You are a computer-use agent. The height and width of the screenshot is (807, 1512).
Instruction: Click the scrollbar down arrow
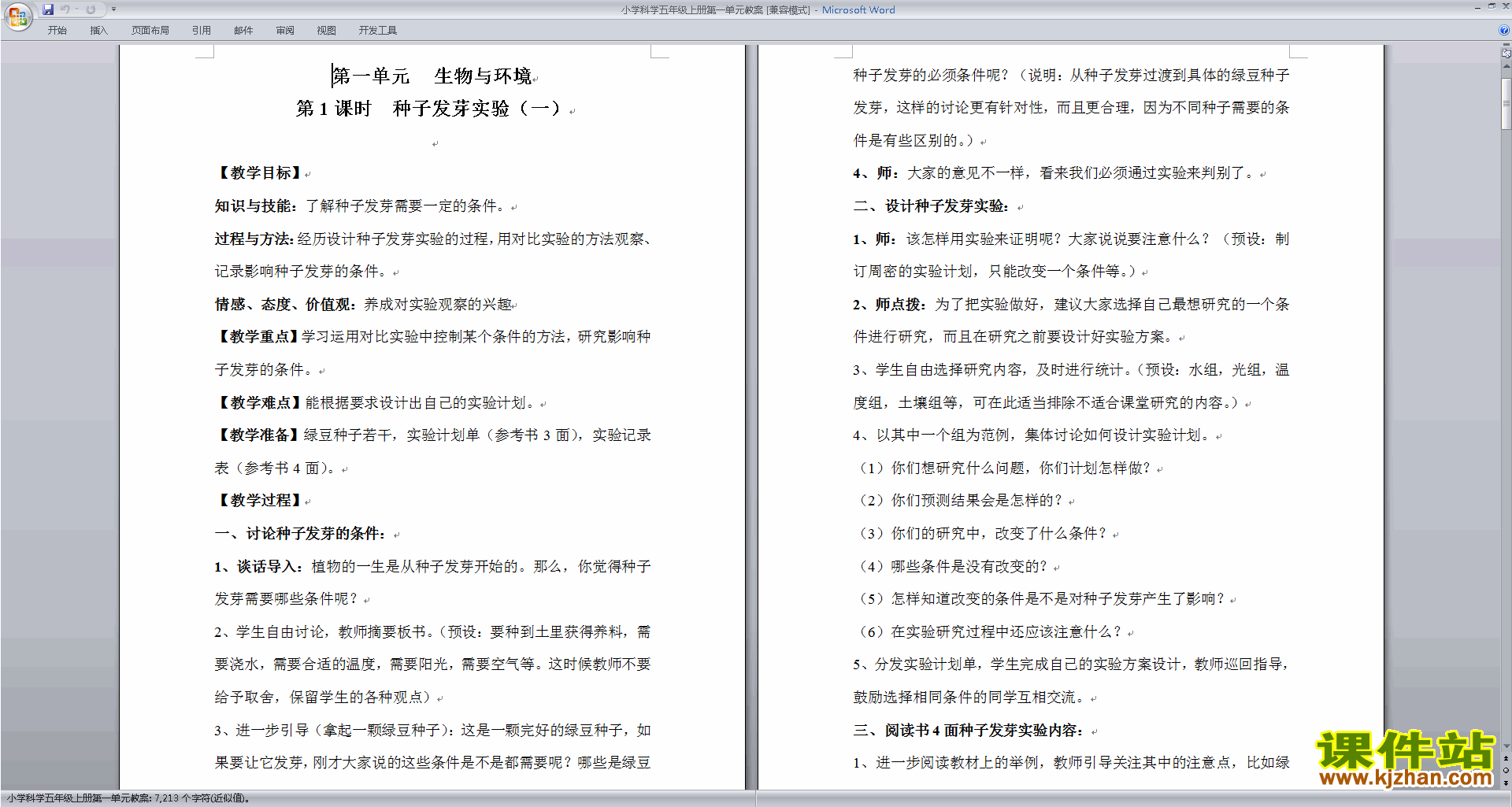point(1506,746)
